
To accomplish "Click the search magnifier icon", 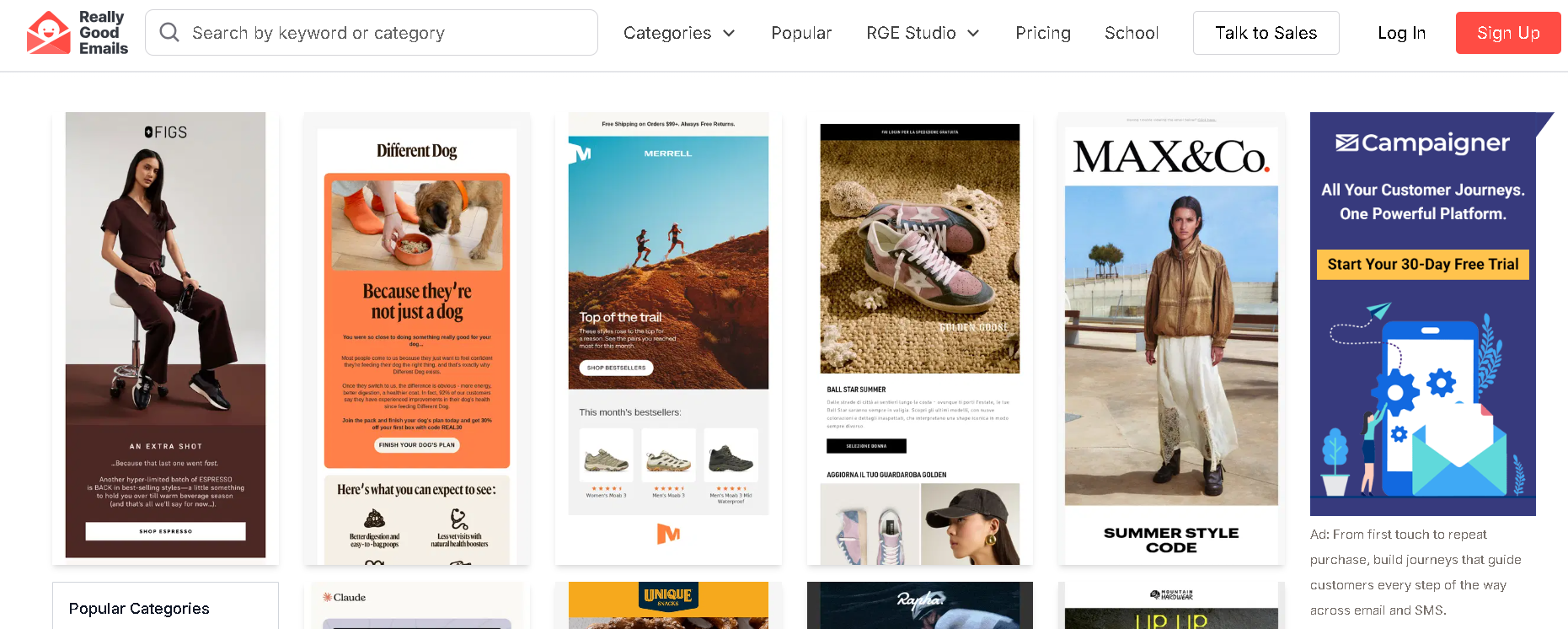I will click(169, 32).
